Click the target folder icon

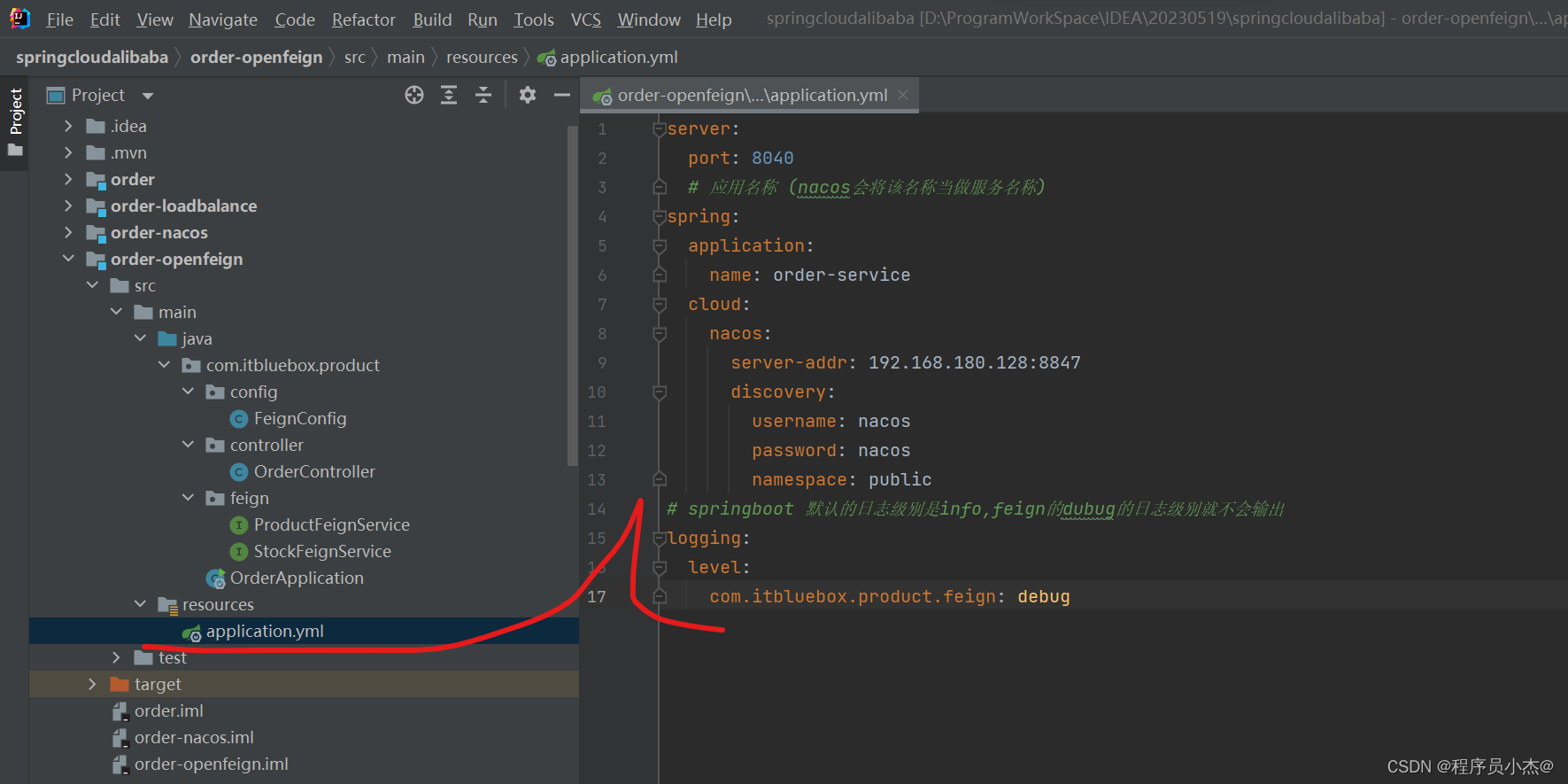tap(120, 684)
